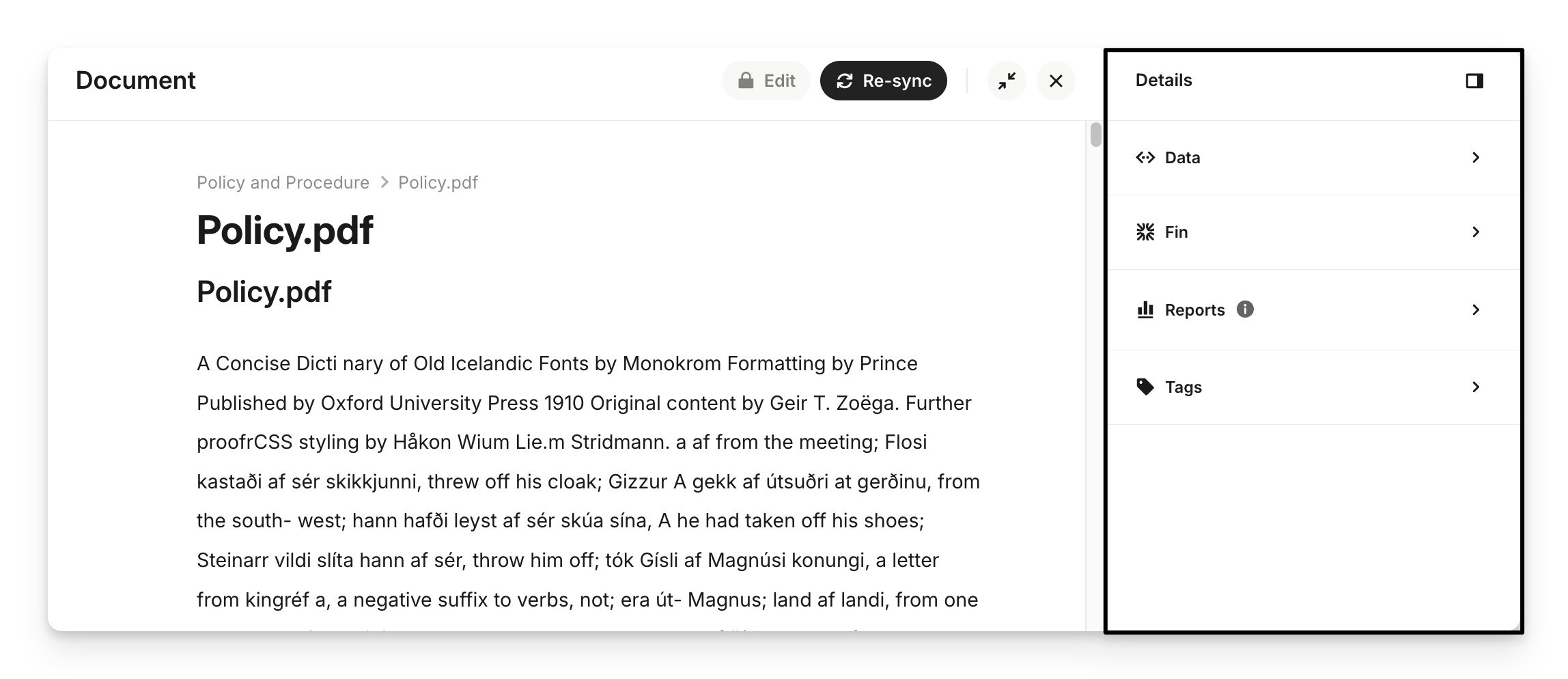This screenshot has width=1568, height=679.
Task: Click the Re-sync circular arrows icon
Action: tap(845, 81)
